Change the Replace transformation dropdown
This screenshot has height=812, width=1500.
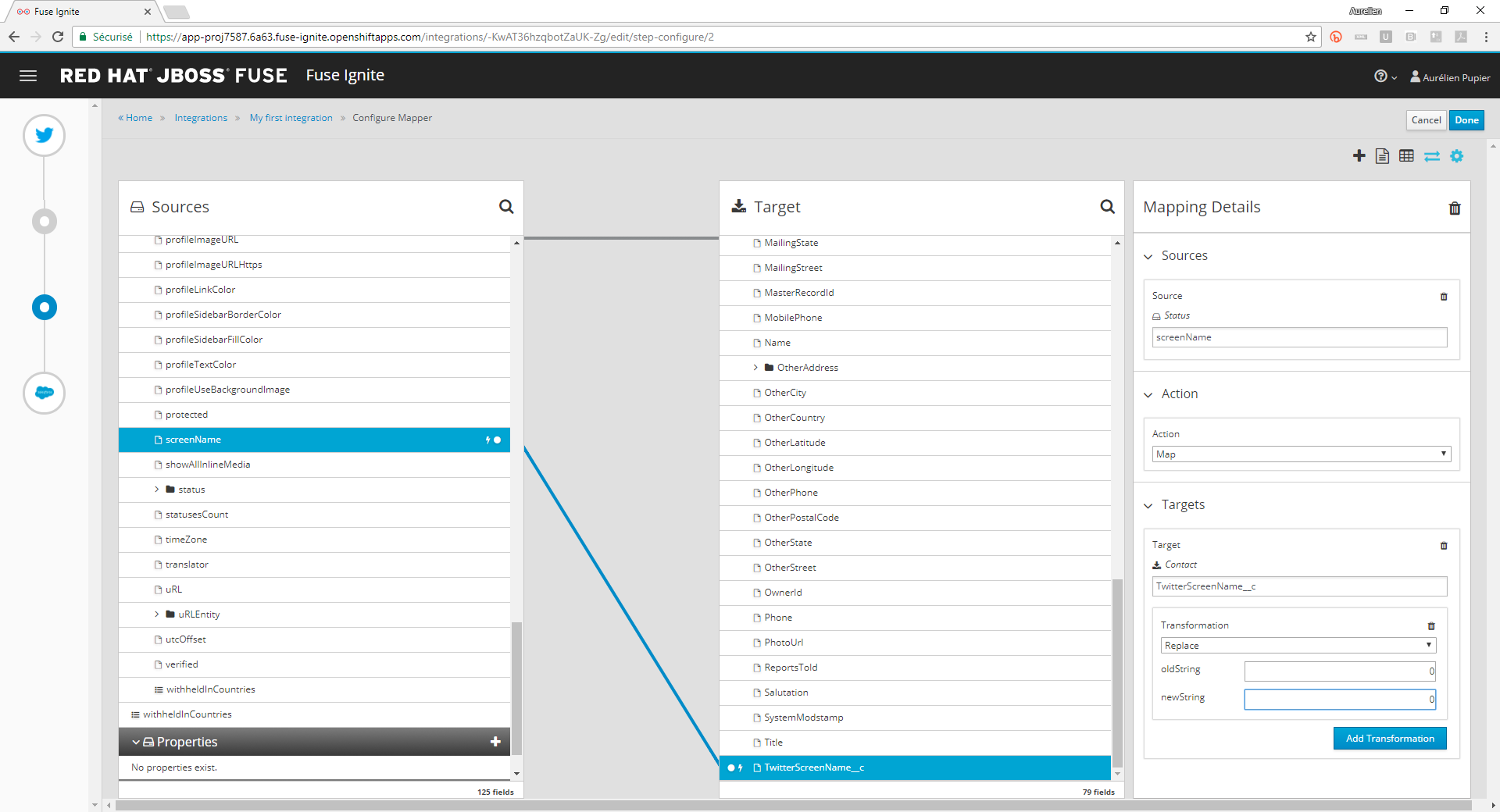click(1297, 646)
